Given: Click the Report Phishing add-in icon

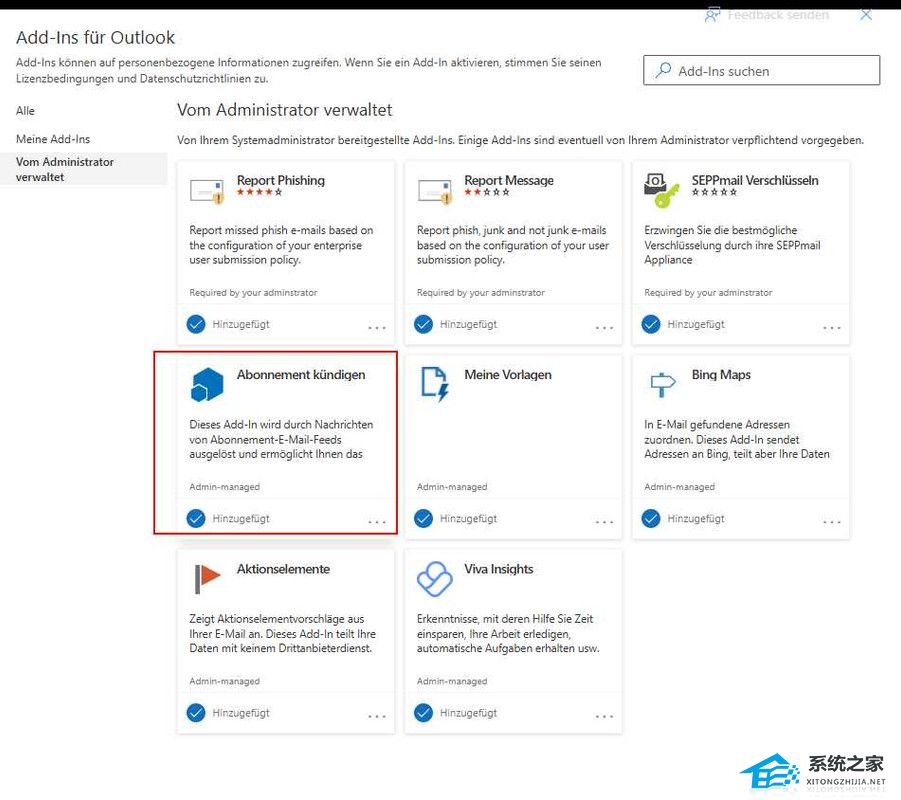Looking at the screenshot, I should pyautogui.click(x=207, y=189).
